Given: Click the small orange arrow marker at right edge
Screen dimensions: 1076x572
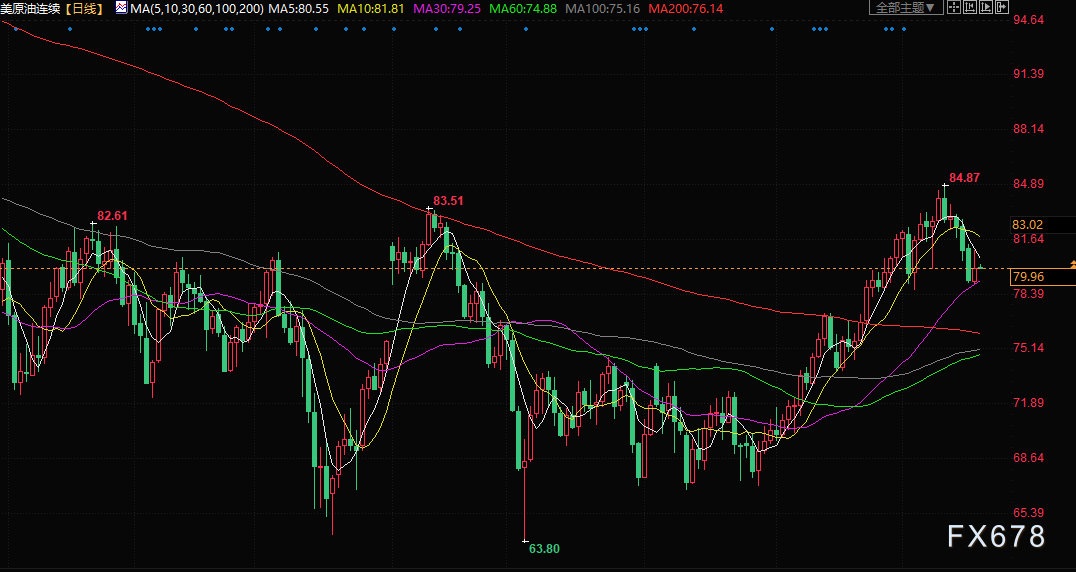Looking at the screenshot, I should pyautogui.click(x=1073, y=264).
